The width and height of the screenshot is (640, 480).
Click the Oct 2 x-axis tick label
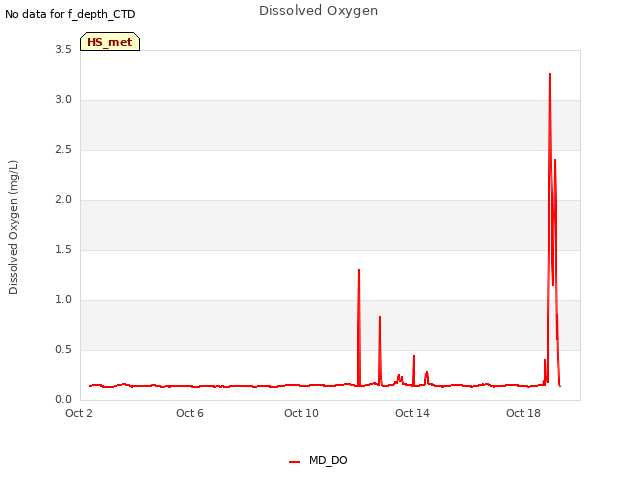click(x=79, y=413)
